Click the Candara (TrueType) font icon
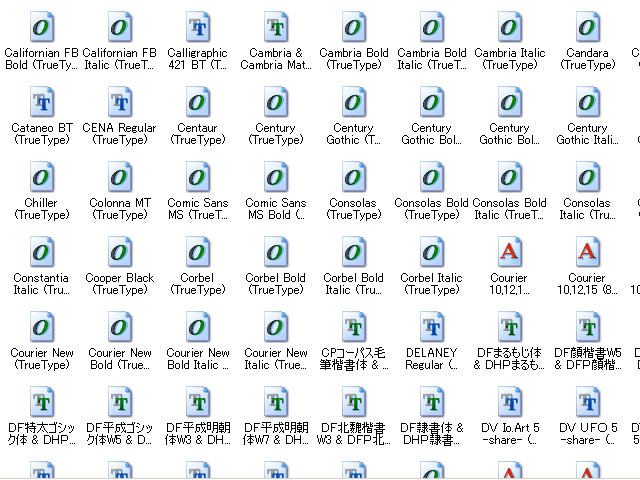The height and width of the screenshot is (480, 640). click(x=587, y=27)
